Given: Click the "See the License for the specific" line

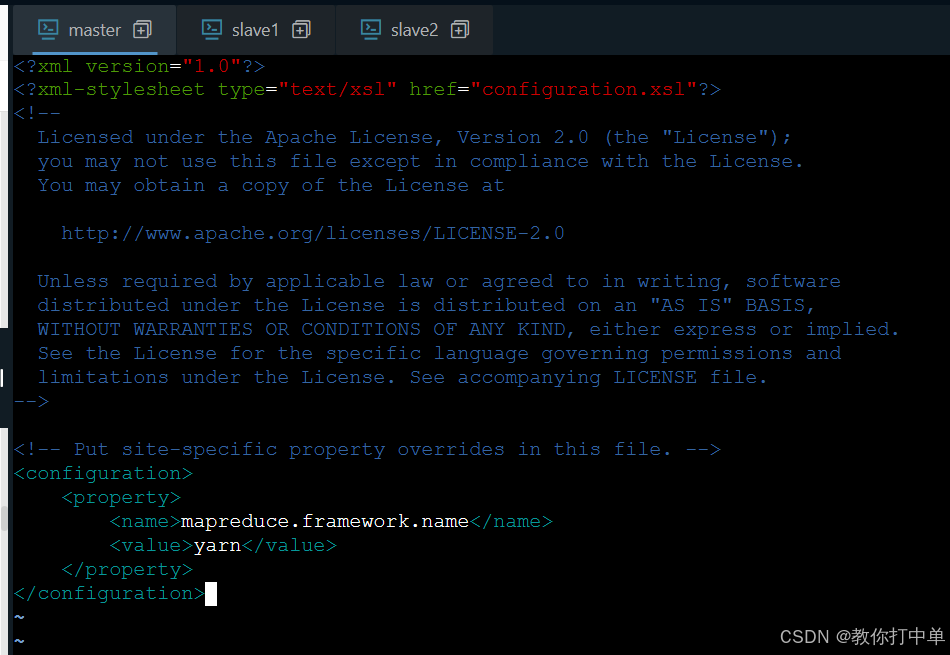Looking at the screenshot, I should click(x=439, y=353).
